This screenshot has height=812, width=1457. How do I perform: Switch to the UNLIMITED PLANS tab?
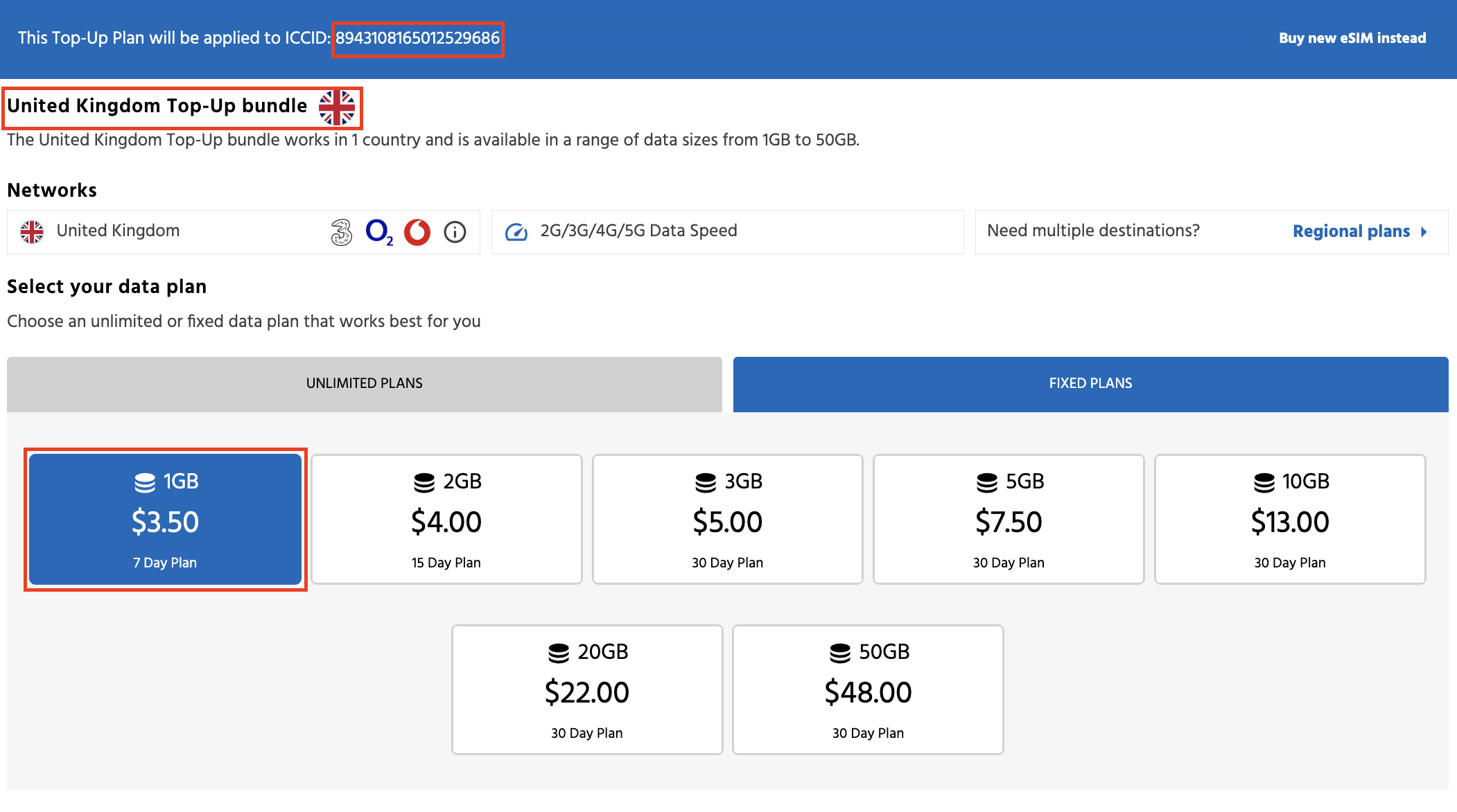tap(365, 384)
